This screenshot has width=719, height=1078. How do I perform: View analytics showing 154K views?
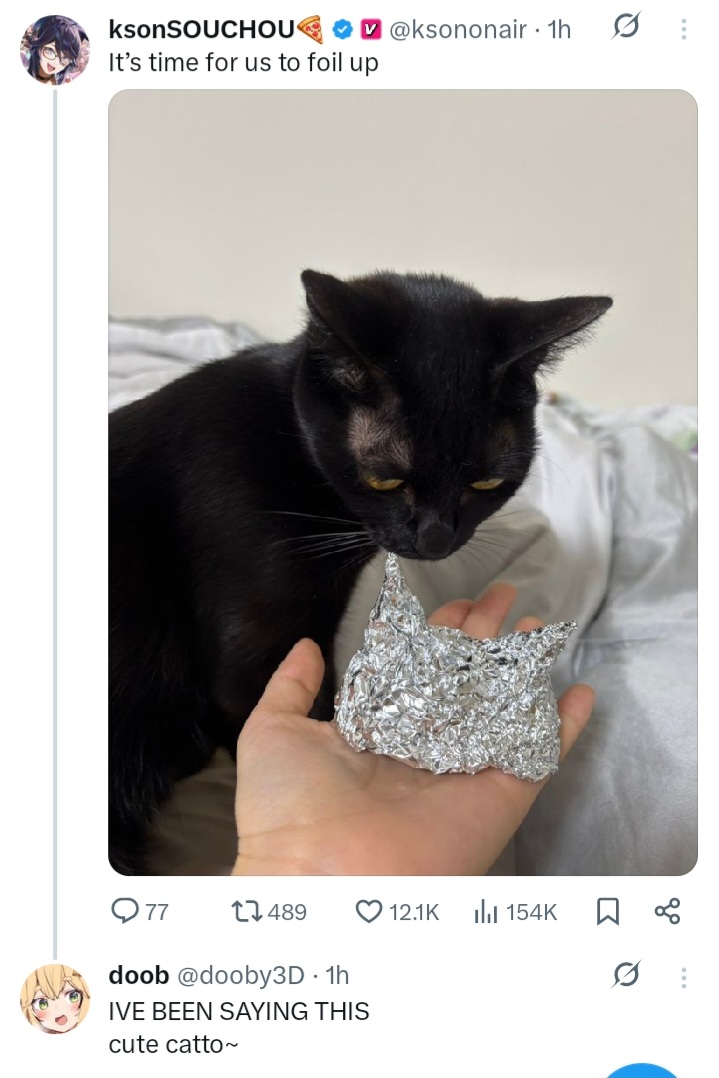[515, 912]
